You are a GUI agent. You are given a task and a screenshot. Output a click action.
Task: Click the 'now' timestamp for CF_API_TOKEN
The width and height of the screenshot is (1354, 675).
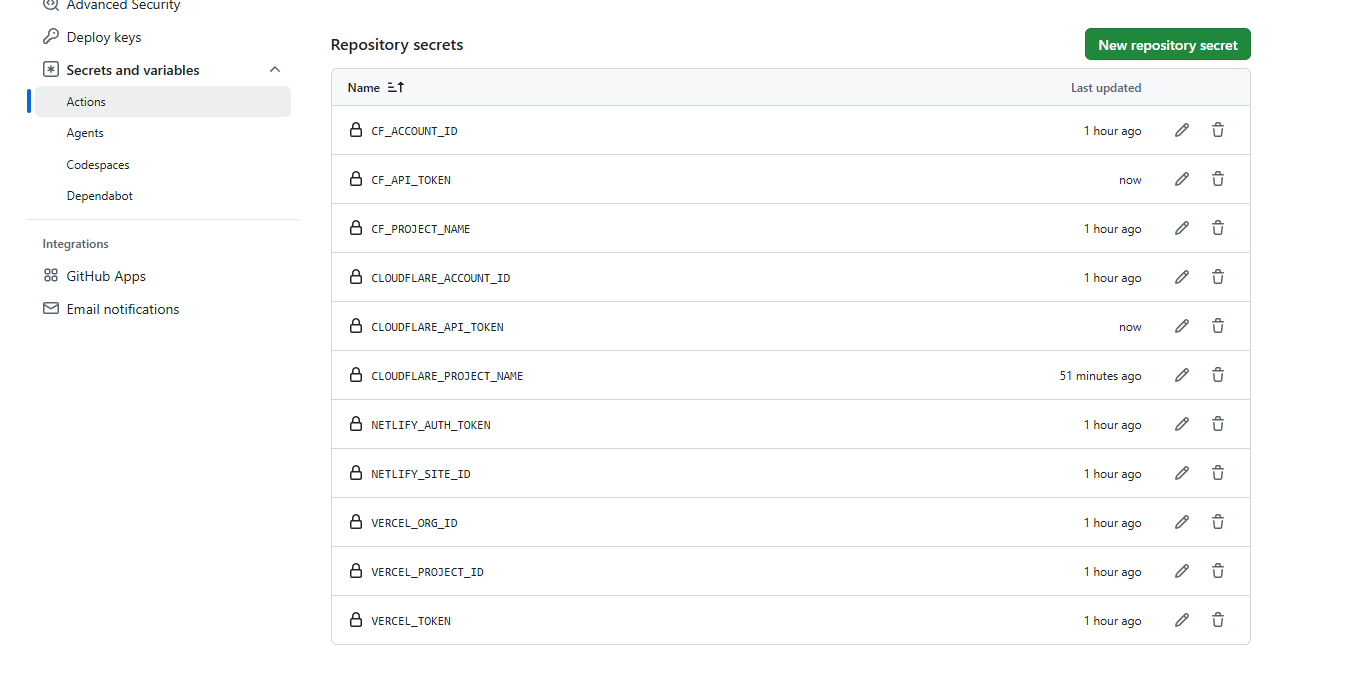pyautogui.click(x=1130, y=180)
